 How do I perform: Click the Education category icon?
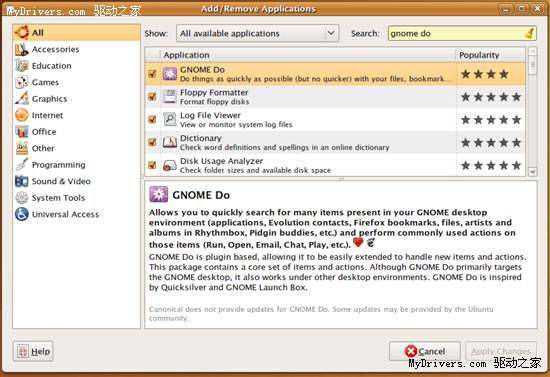(21, 66)
